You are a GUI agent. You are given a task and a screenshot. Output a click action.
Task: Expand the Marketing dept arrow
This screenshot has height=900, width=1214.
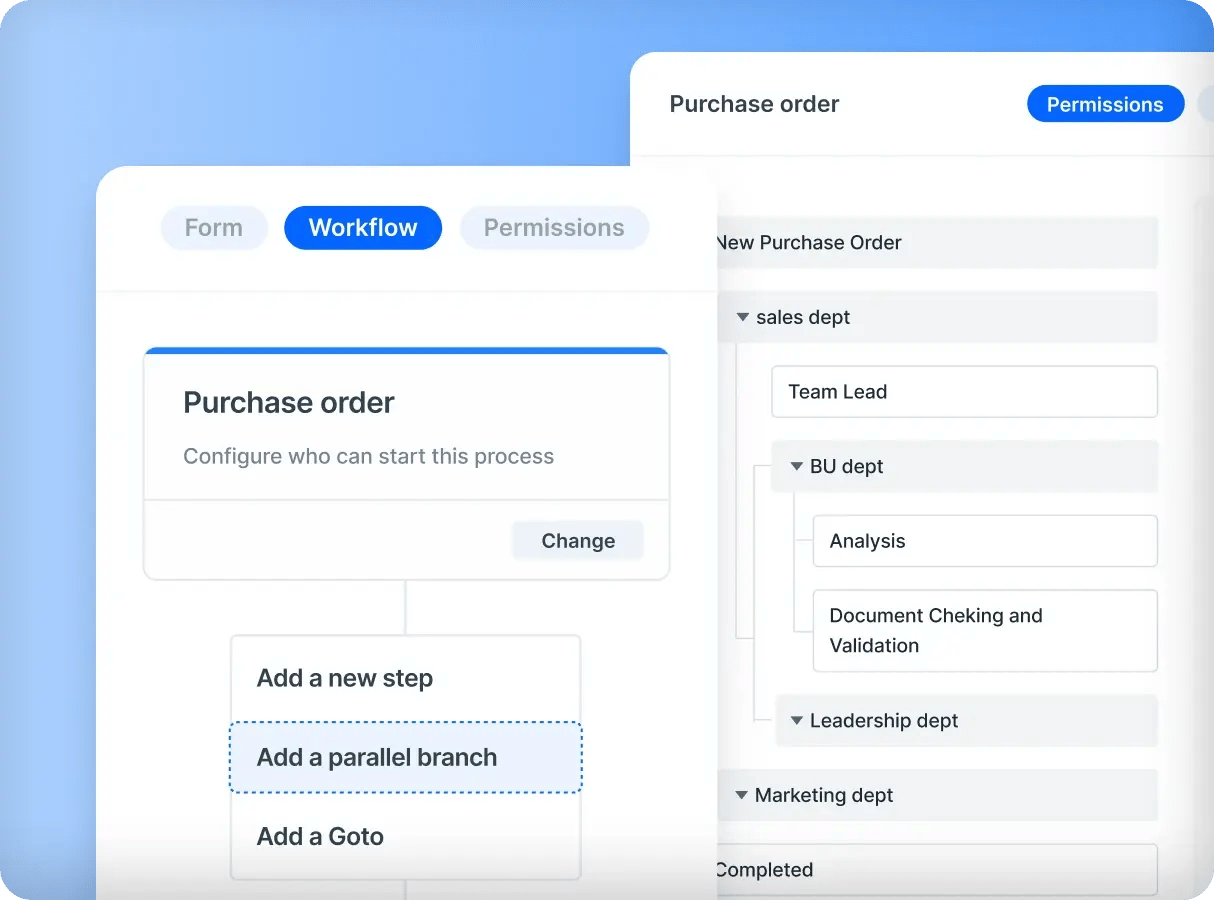742,796
